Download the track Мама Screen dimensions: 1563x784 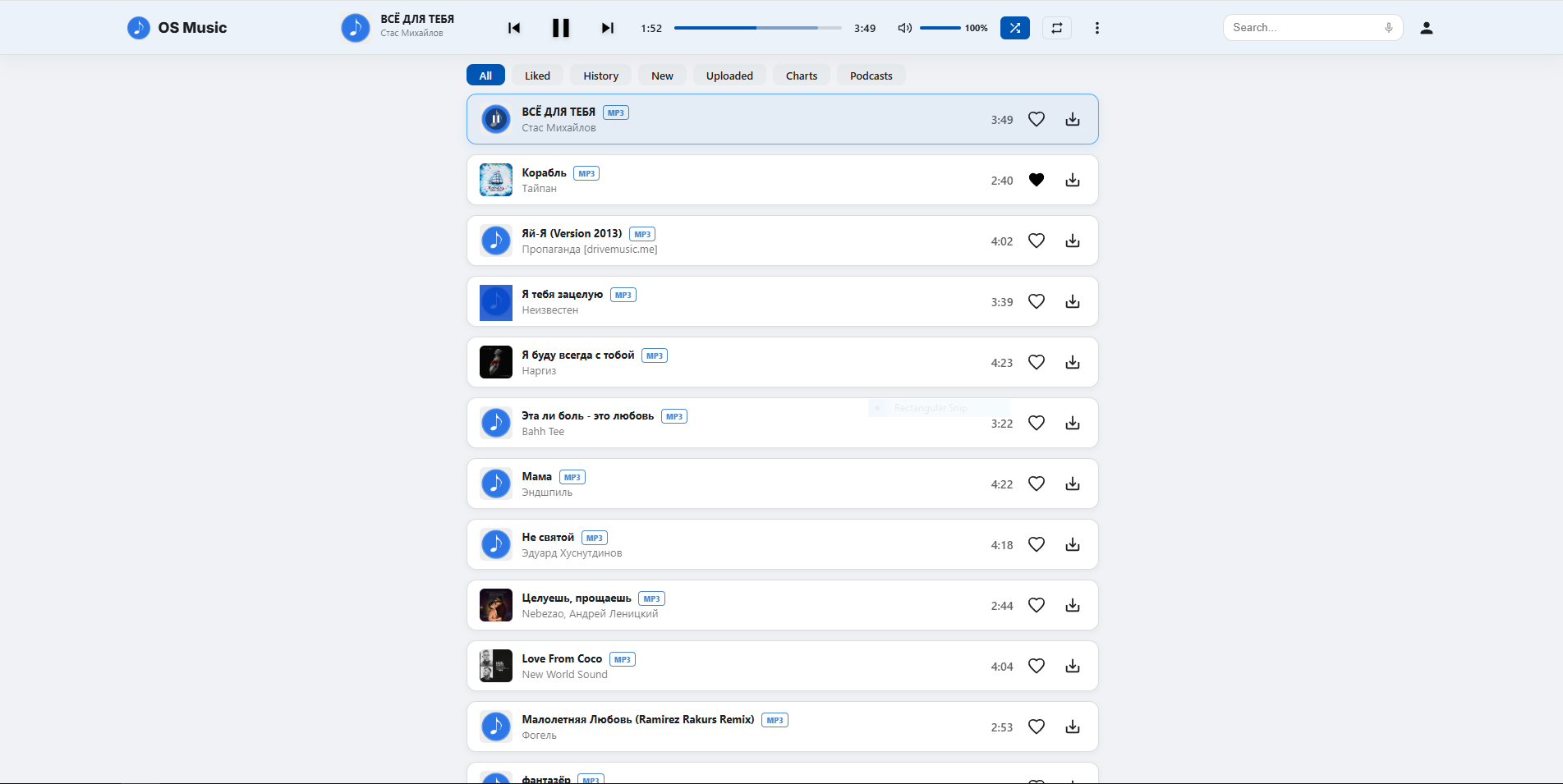pos(1073,484)
